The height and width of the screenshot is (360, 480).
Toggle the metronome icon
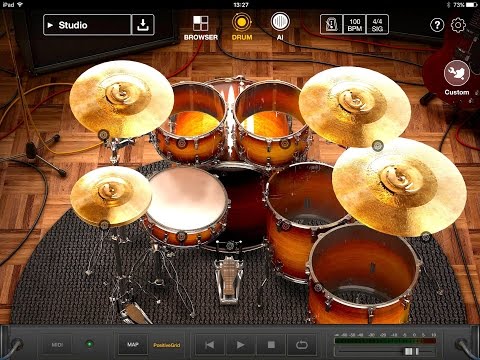pyautogui.click(x=331, y=24)
